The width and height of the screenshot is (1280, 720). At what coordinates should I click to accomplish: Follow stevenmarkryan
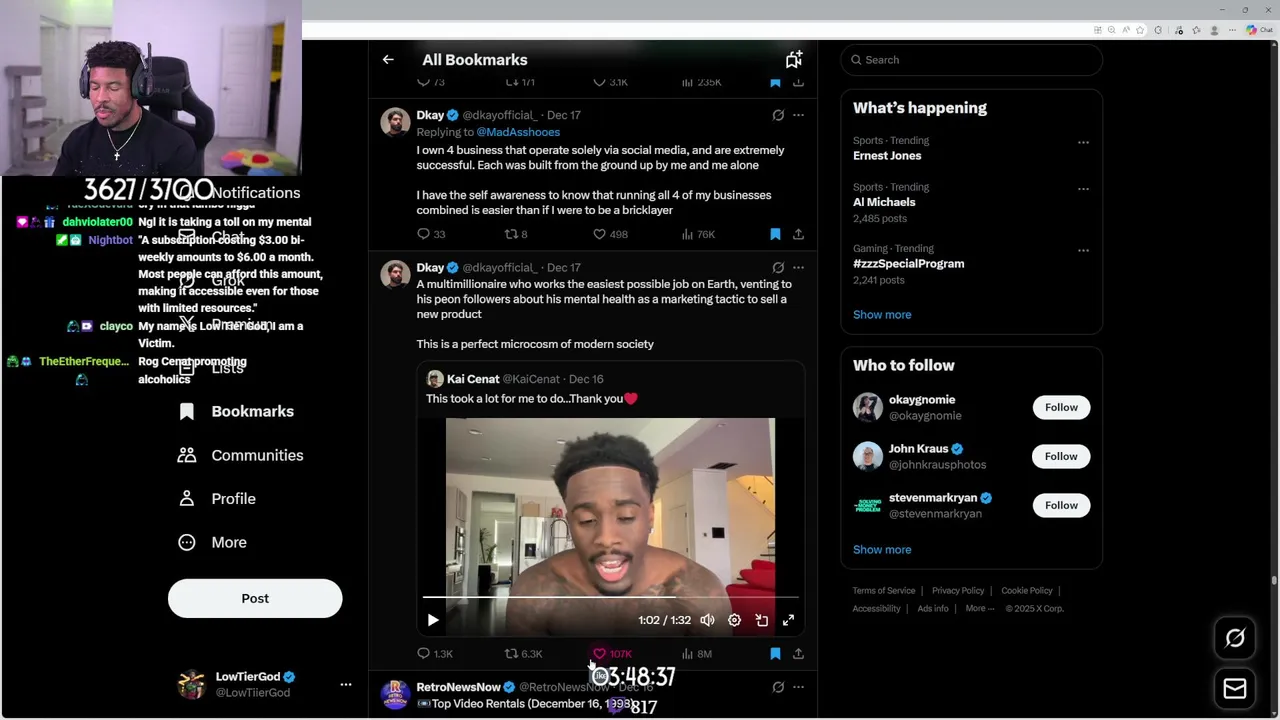pos(1061,505)
